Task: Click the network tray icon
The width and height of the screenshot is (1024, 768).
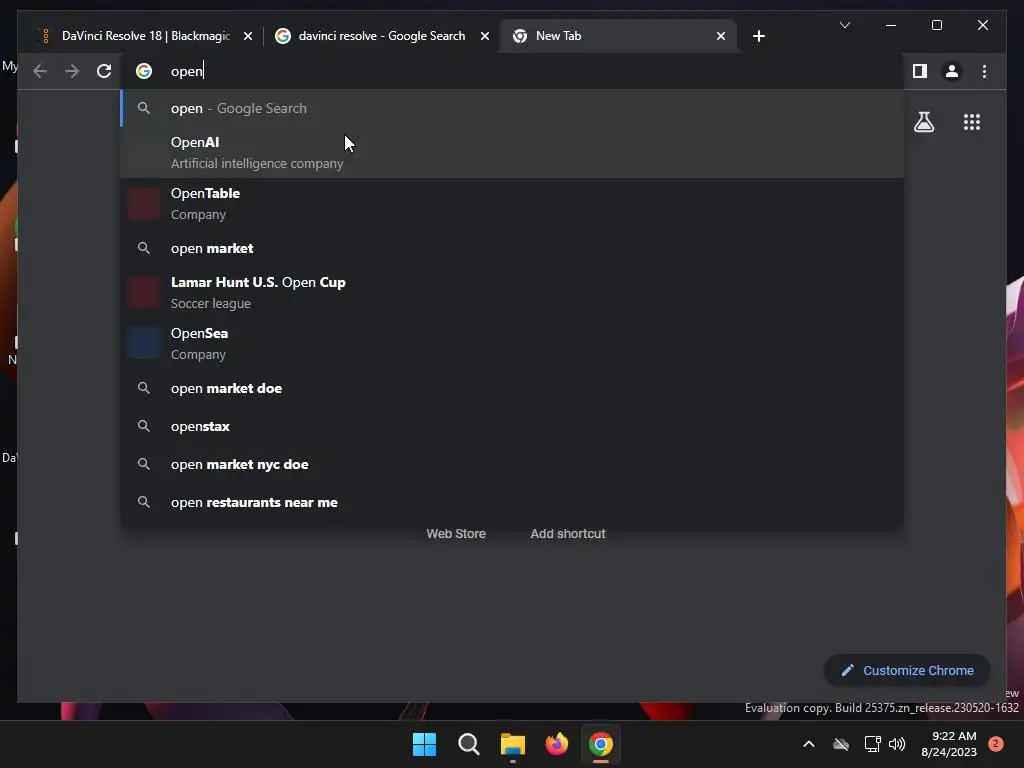Action: tap(872, 744)
